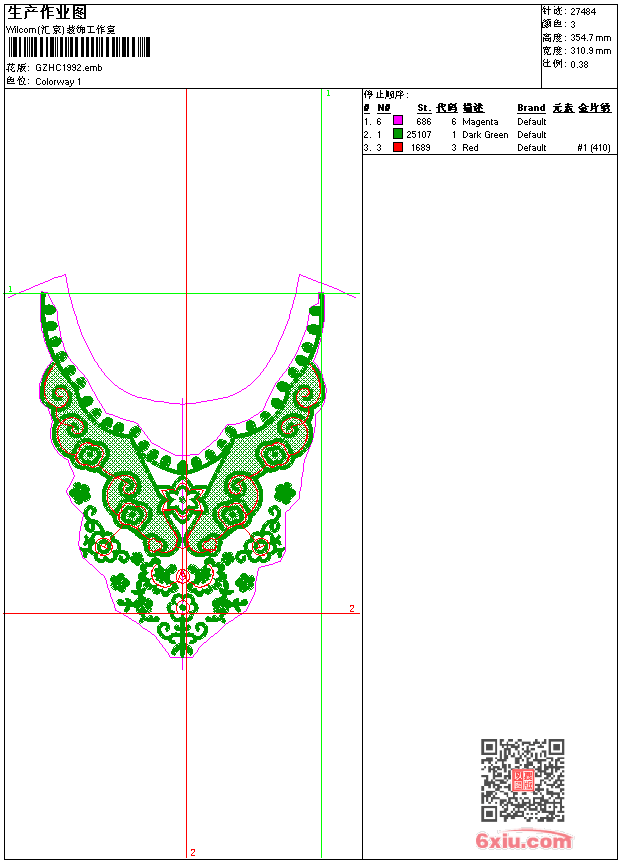This screenshot has width=620, height=860.
Task: Click Default brand in the Red row
Action: (x=532, y=148)
